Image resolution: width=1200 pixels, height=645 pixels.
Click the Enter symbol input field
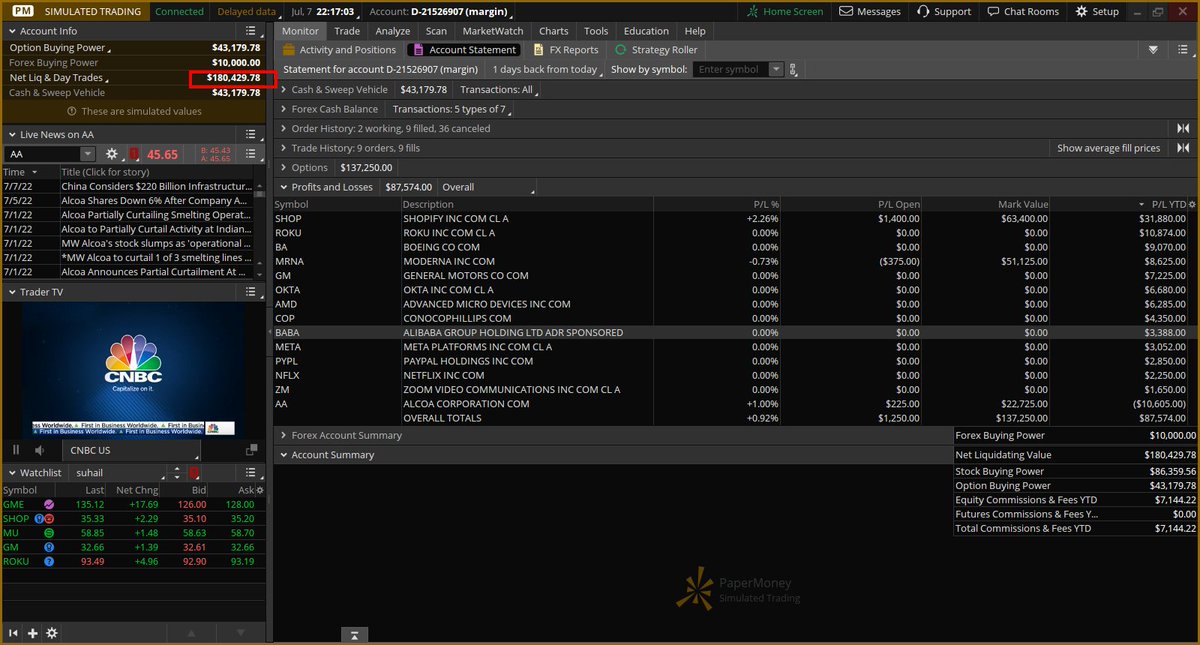[732, 70]
